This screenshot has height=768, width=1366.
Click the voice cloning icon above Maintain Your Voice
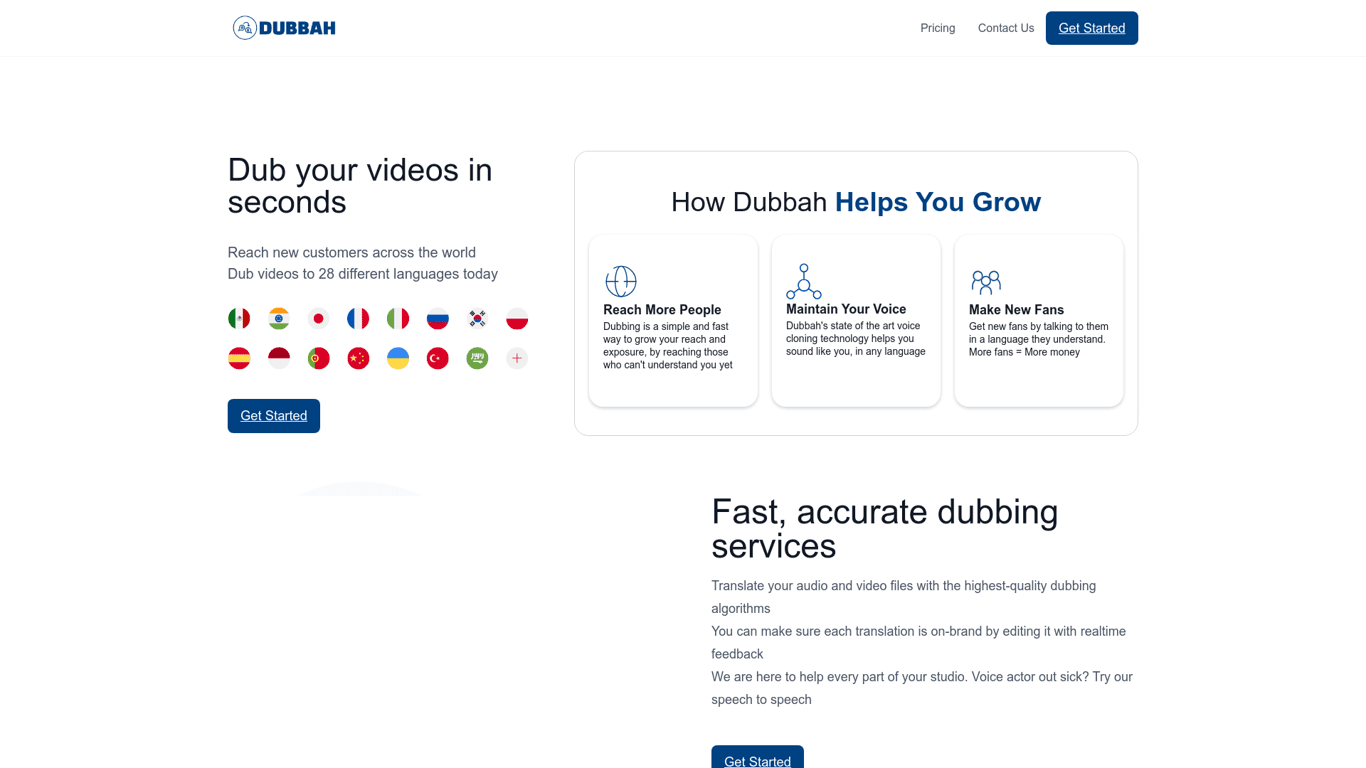click(x=804, y=281)
